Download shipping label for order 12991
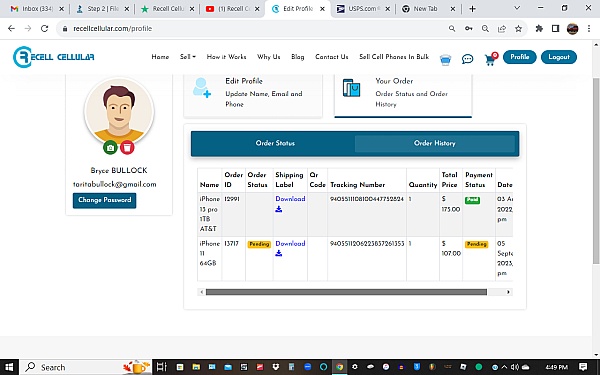 (x=290, y=199)
